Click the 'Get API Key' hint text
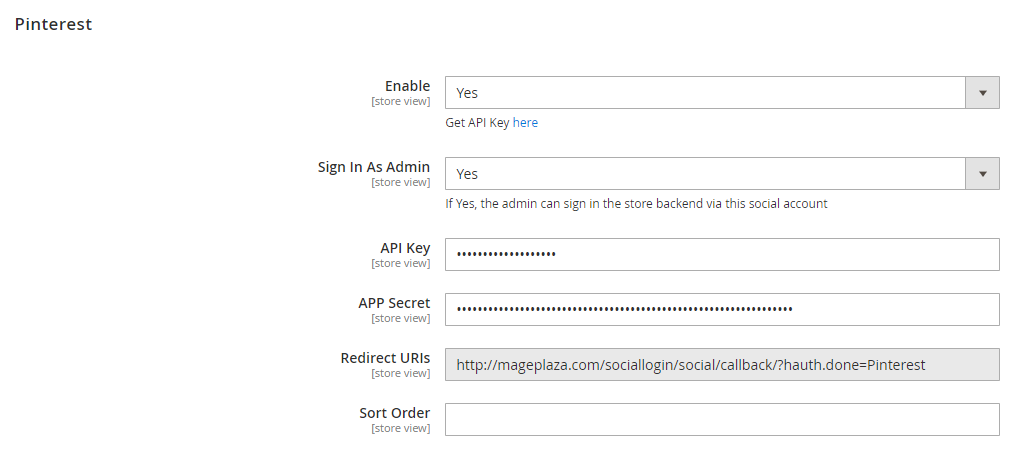The height and width of the screenshot is (472, 1027). click(477, 123)
